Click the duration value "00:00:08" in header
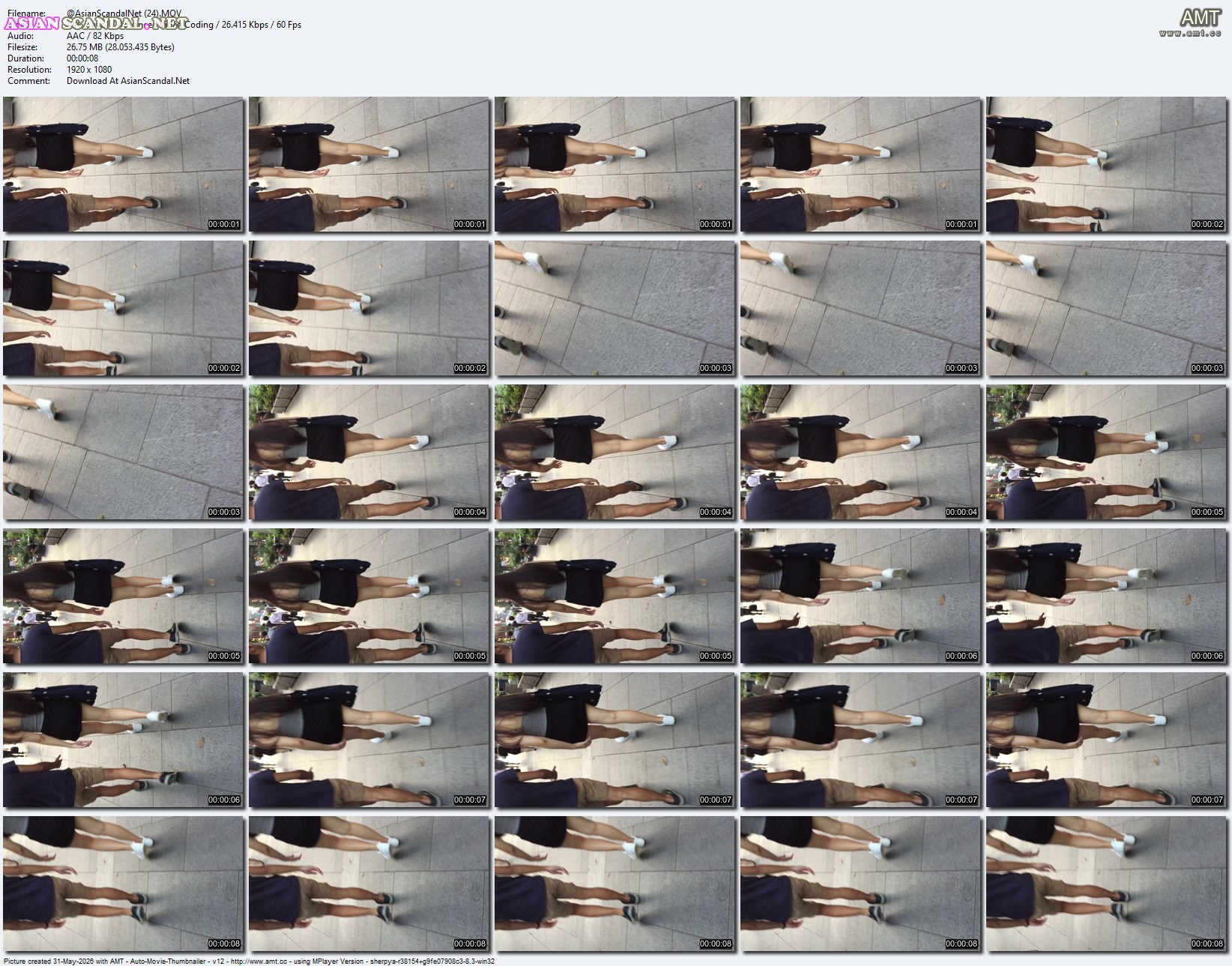 pyautogui.click(x=82, y=58)
